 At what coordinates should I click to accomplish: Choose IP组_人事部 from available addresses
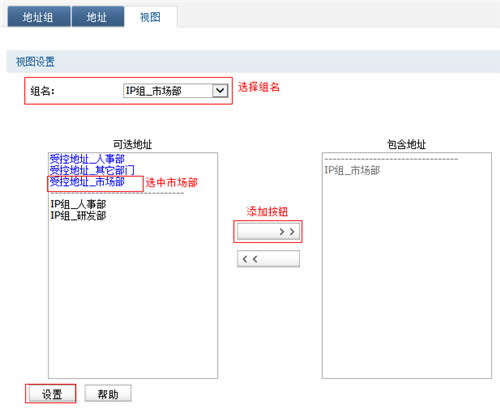pos(78,204)
